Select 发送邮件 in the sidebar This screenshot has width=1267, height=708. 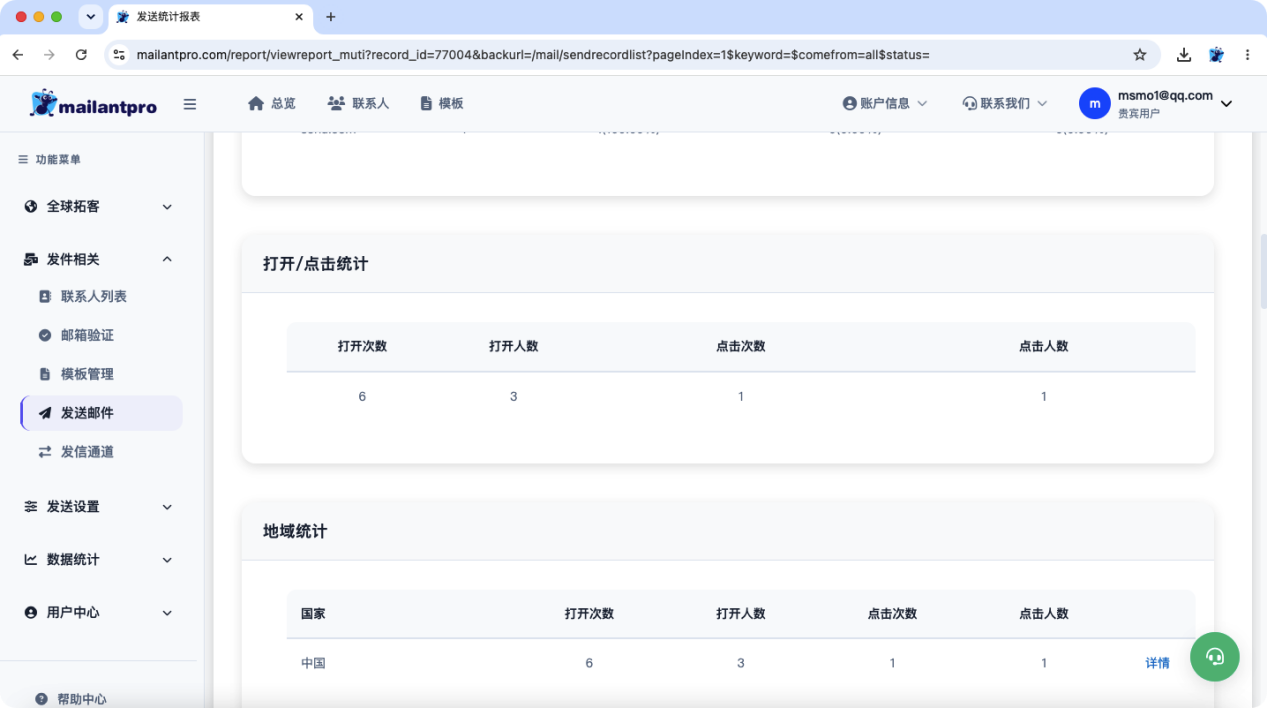coord(101,413)
